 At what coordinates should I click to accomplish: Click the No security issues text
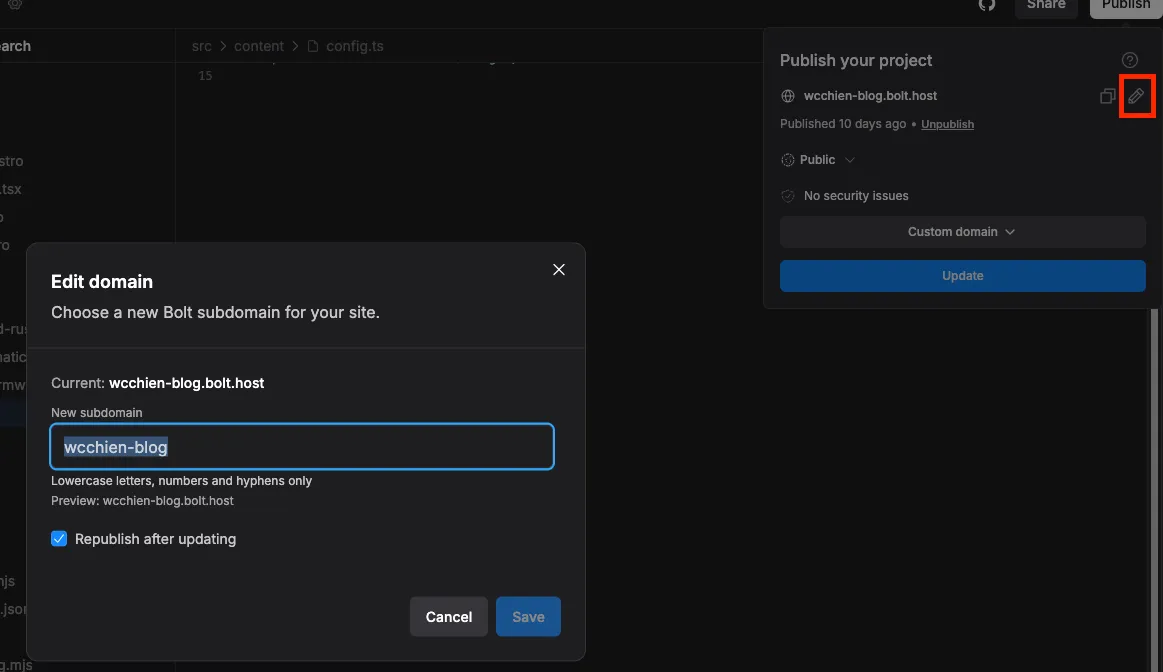tap(856, 196)
